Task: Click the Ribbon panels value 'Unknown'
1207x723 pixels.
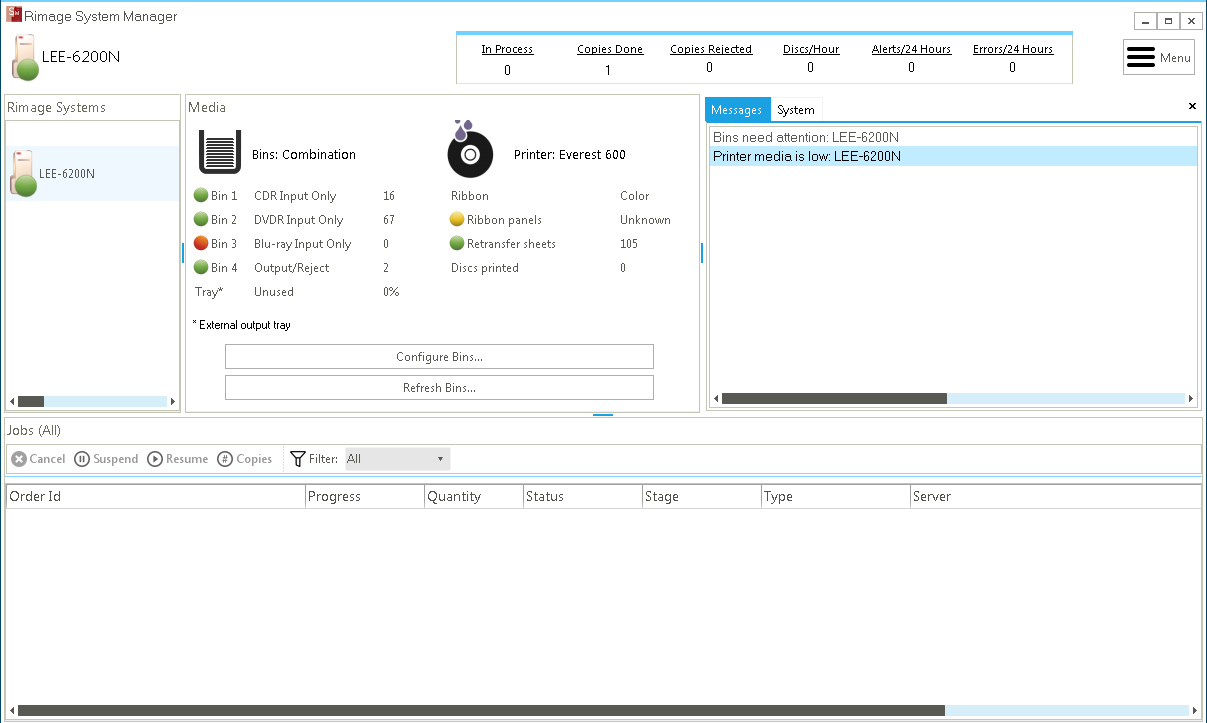Action: (645, 220)
